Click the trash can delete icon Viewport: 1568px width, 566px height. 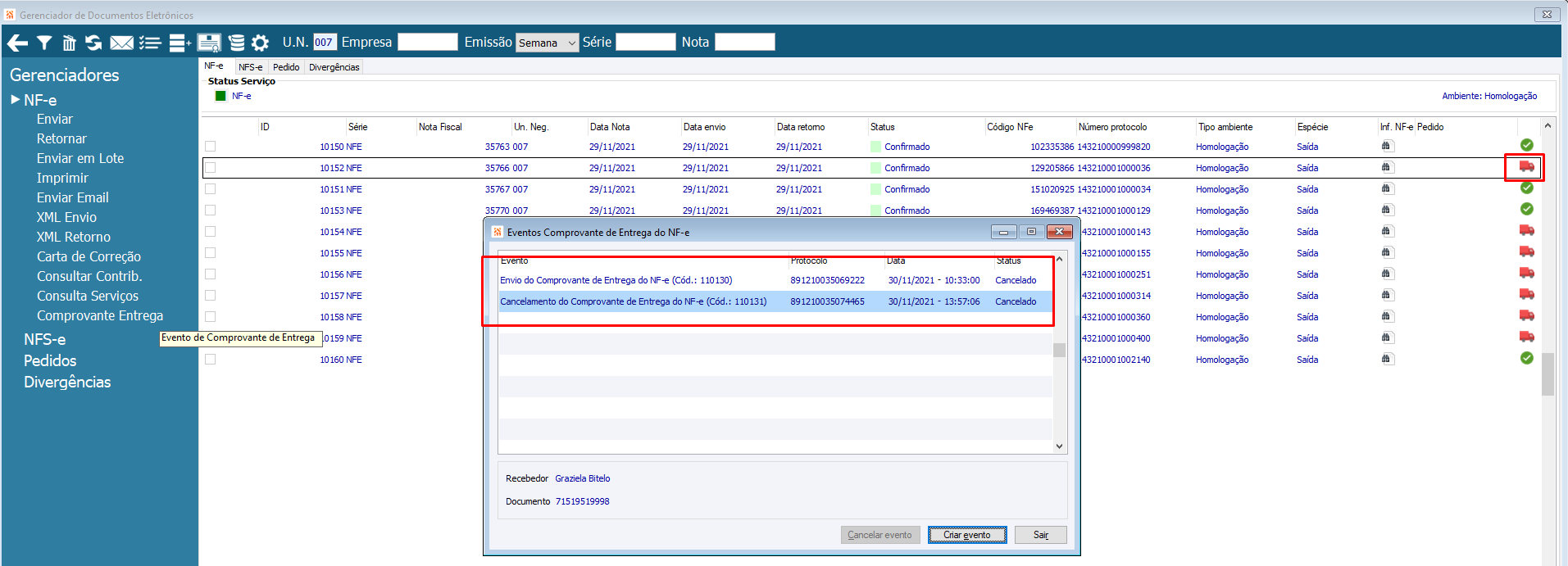click(x=69, y=43)
